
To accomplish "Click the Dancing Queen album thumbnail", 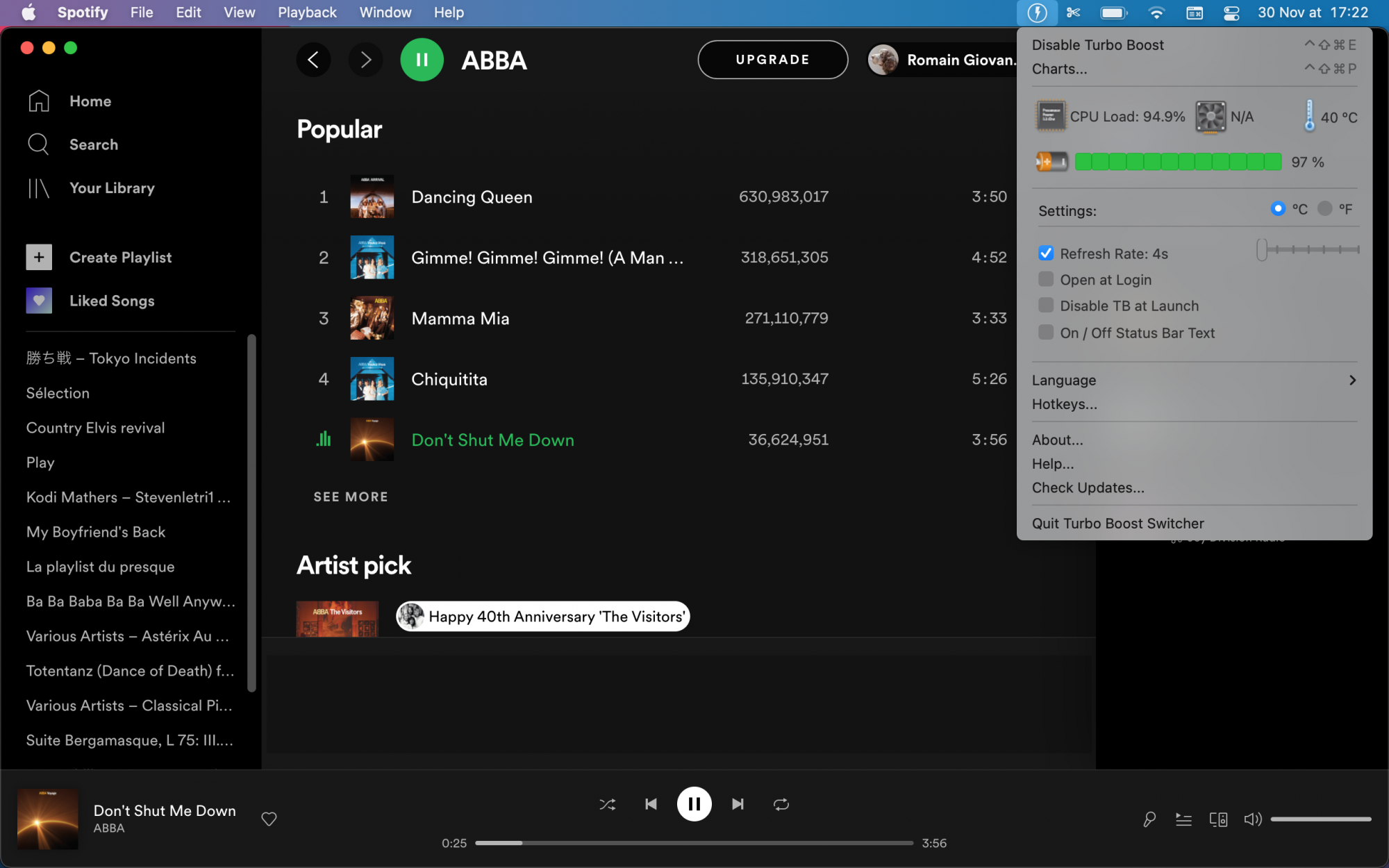I will (372, 197).
